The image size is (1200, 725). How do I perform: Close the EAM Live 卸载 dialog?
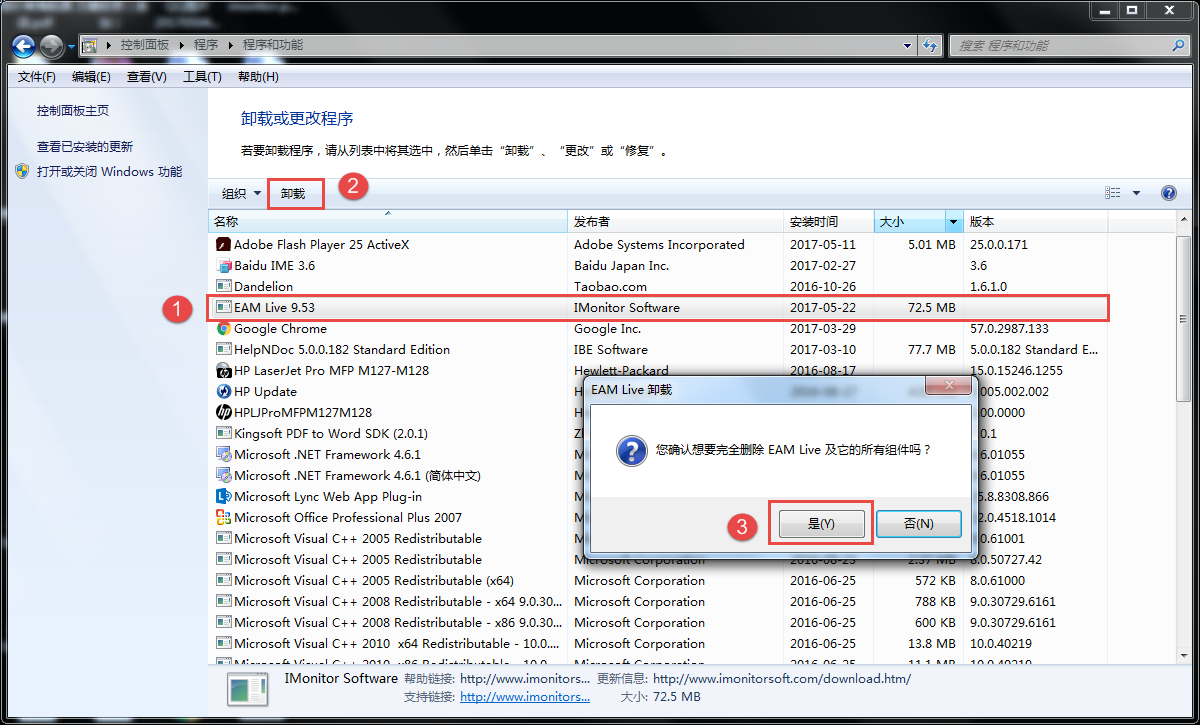(x=947, y=386)
